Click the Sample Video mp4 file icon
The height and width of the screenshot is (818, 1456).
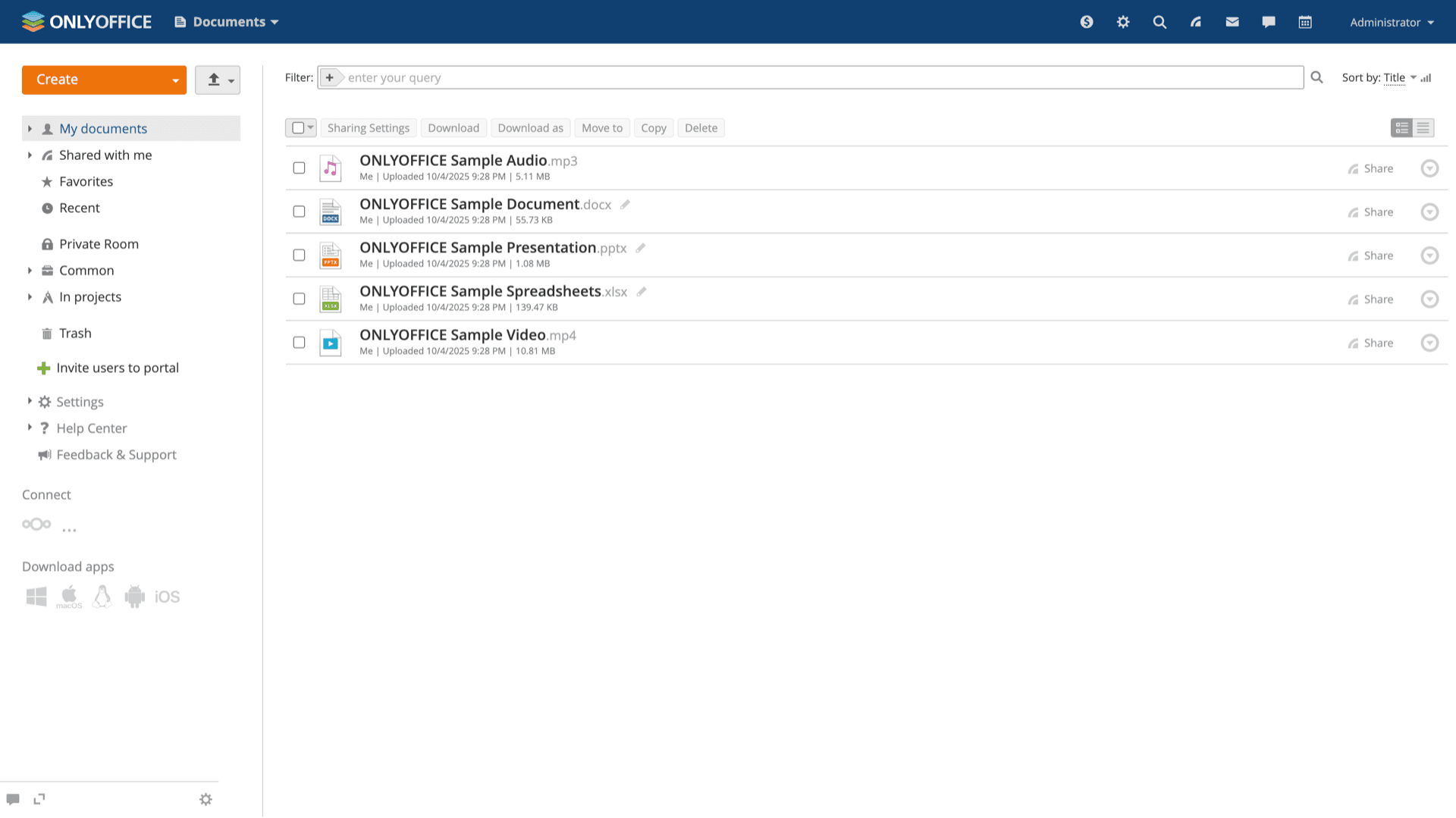331,343
